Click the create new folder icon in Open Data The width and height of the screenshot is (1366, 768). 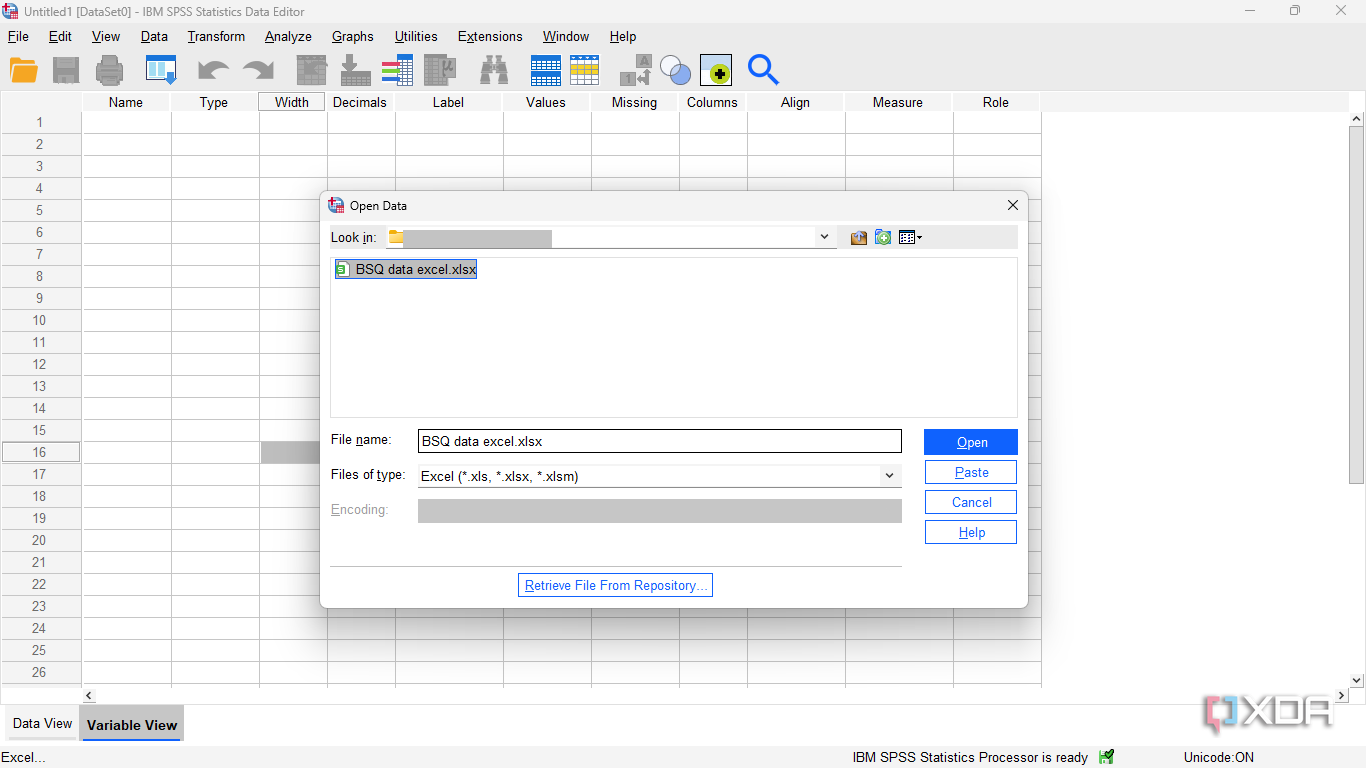tap(883, 237)
